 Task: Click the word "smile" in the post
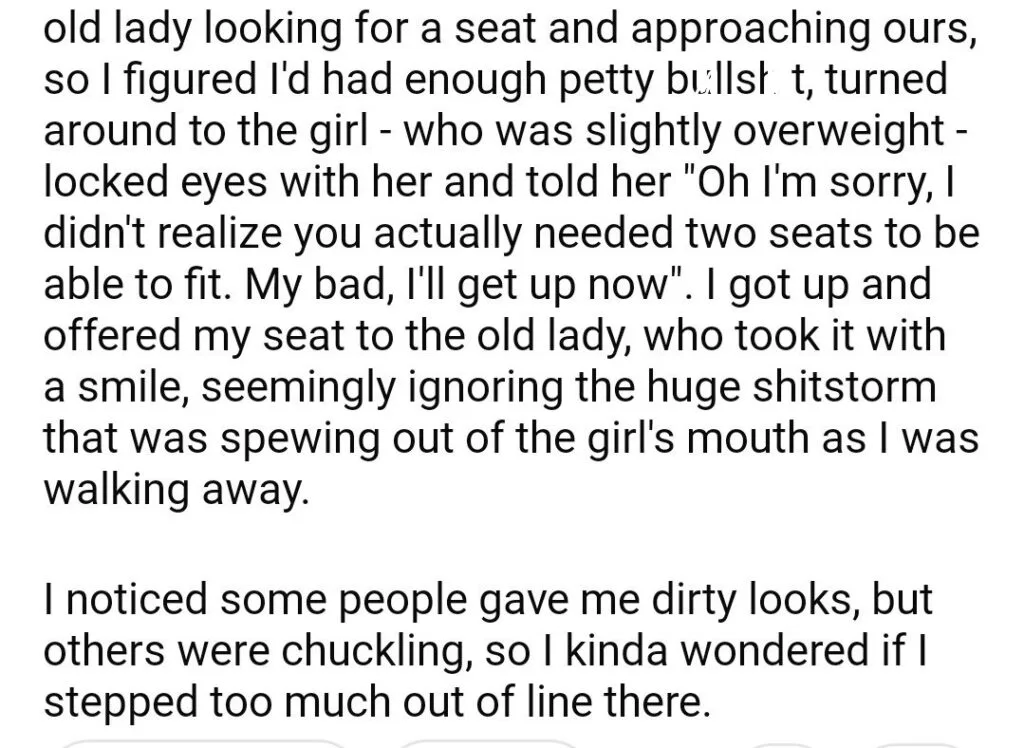[133, 387]
